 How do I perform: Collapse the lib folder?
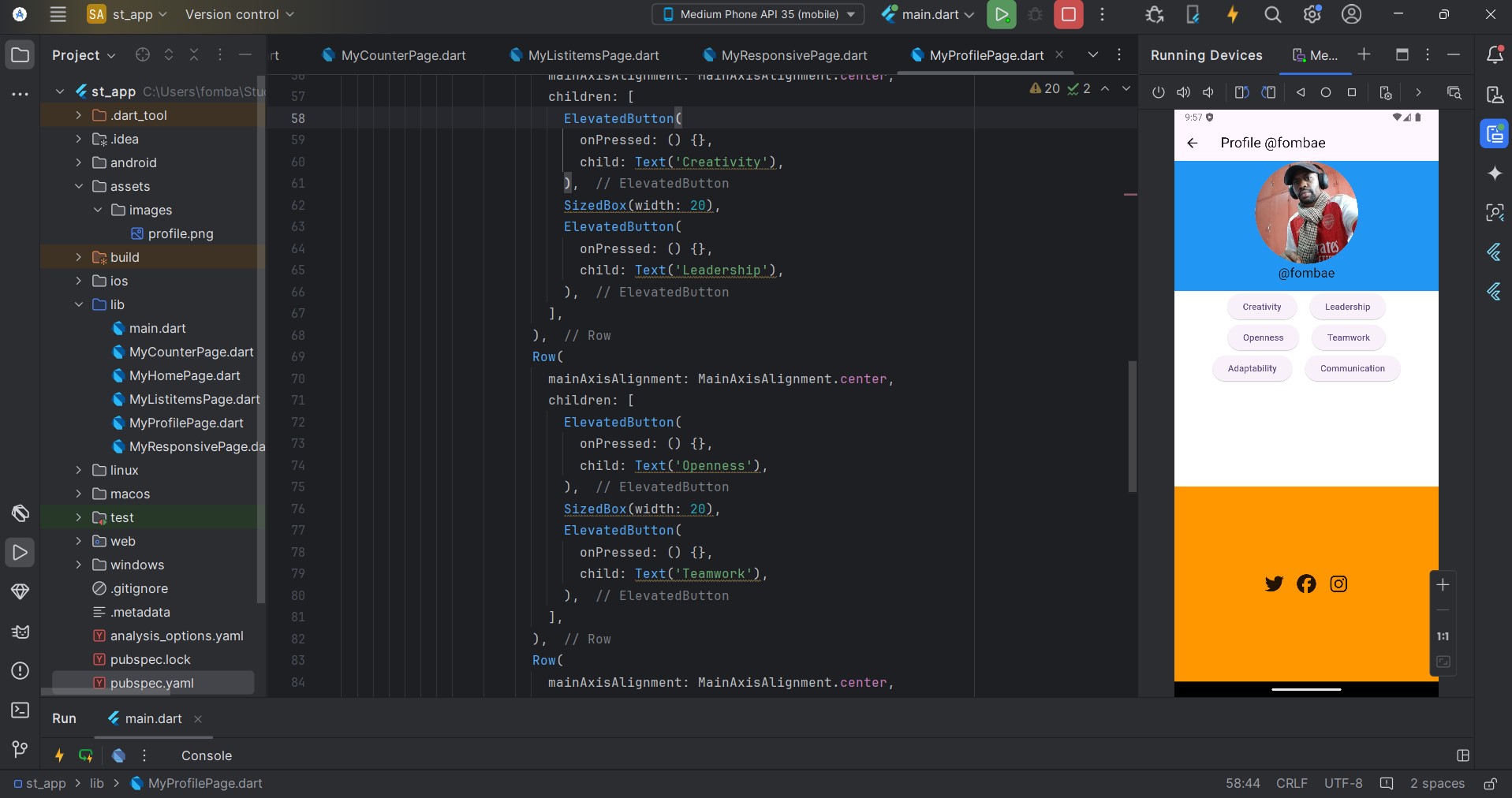click(79, 304)
